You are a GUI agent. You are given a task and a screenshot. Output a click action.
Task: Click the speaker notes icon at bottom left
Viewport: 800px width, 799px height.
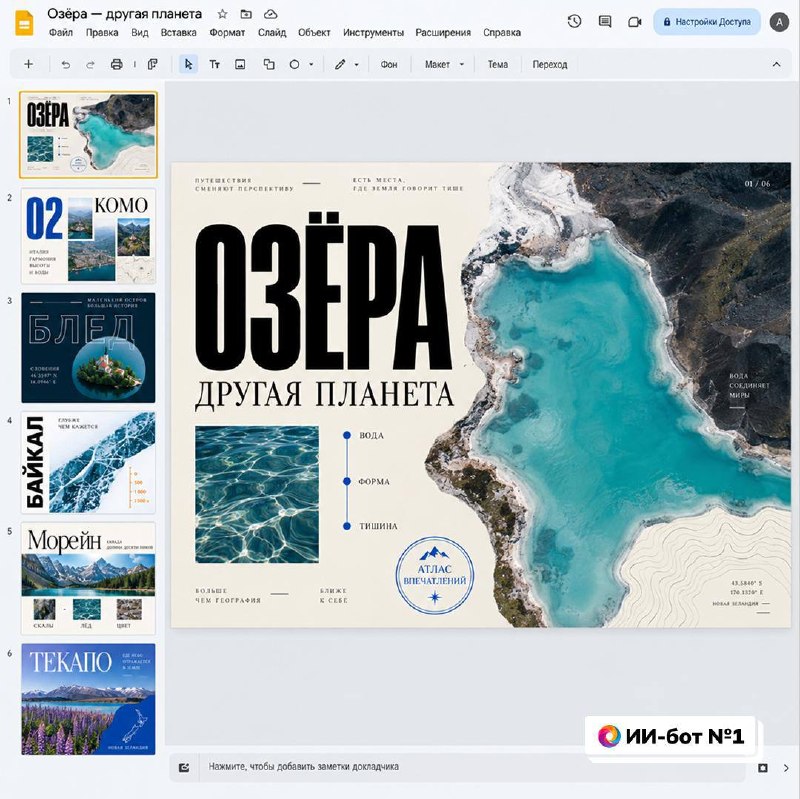coord(184,767)
